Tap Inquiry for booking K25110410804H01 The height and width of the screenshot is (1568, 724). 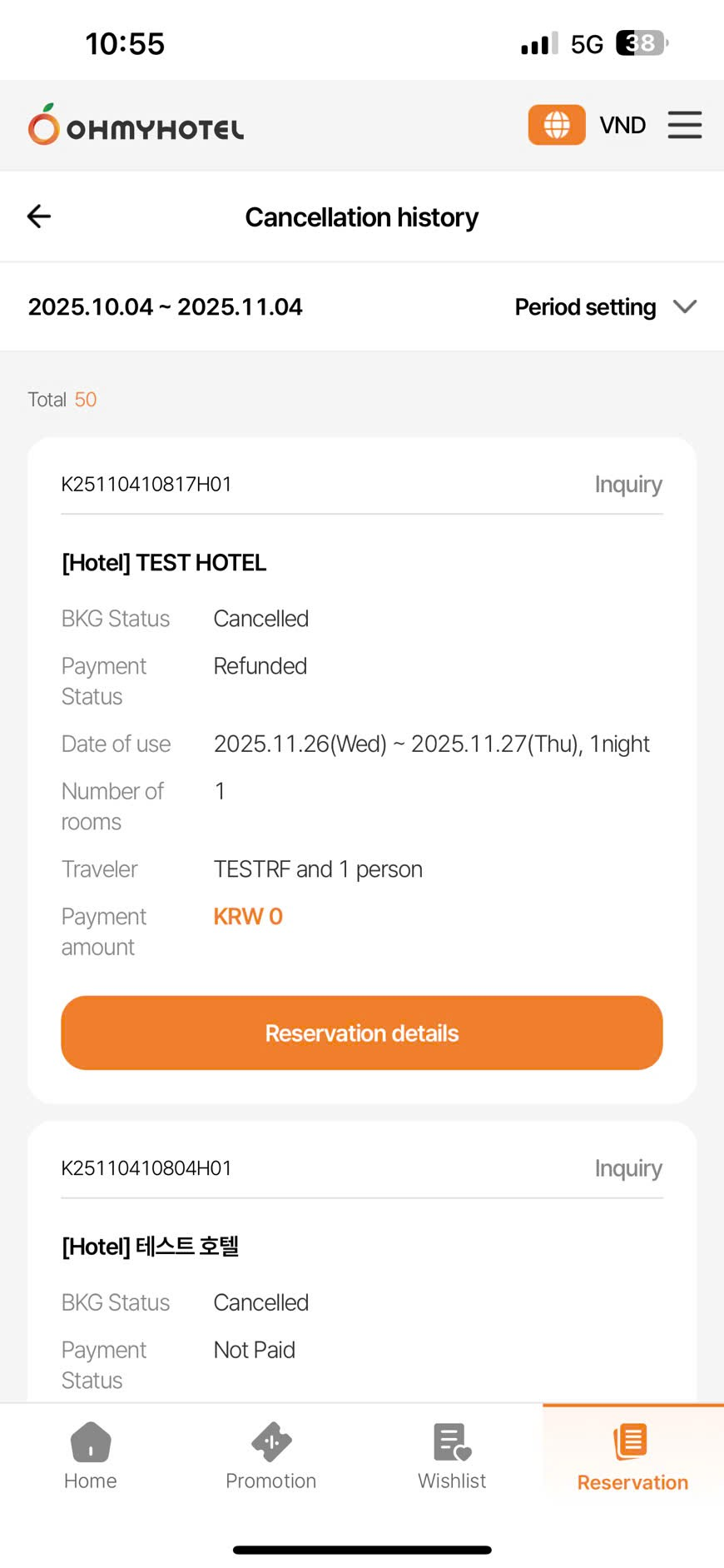(x=627, y=1168)
